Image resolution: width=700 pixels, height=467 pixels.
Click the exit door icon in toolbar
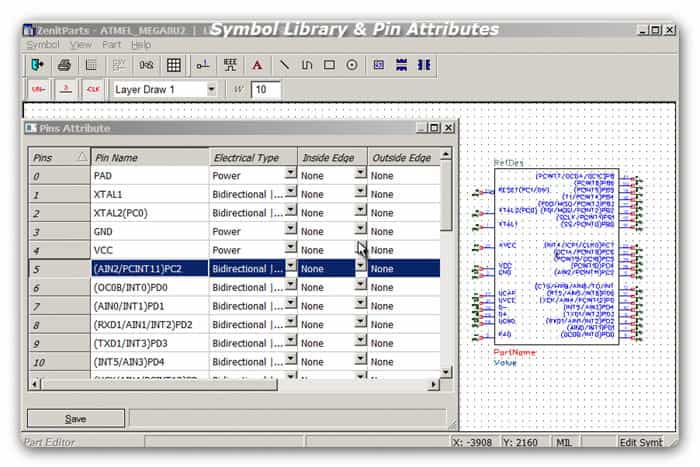pos(38,65)
